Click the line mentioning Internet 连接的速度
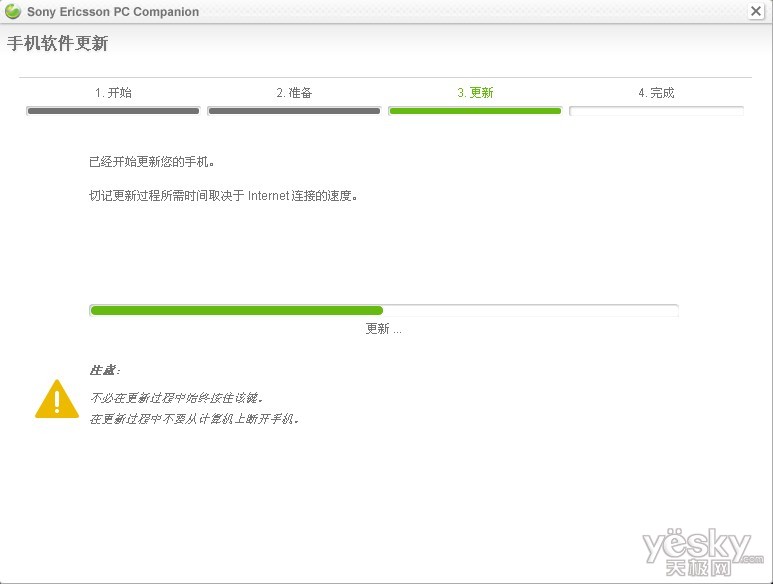The image size is (773, 584). tap(223, 196)
